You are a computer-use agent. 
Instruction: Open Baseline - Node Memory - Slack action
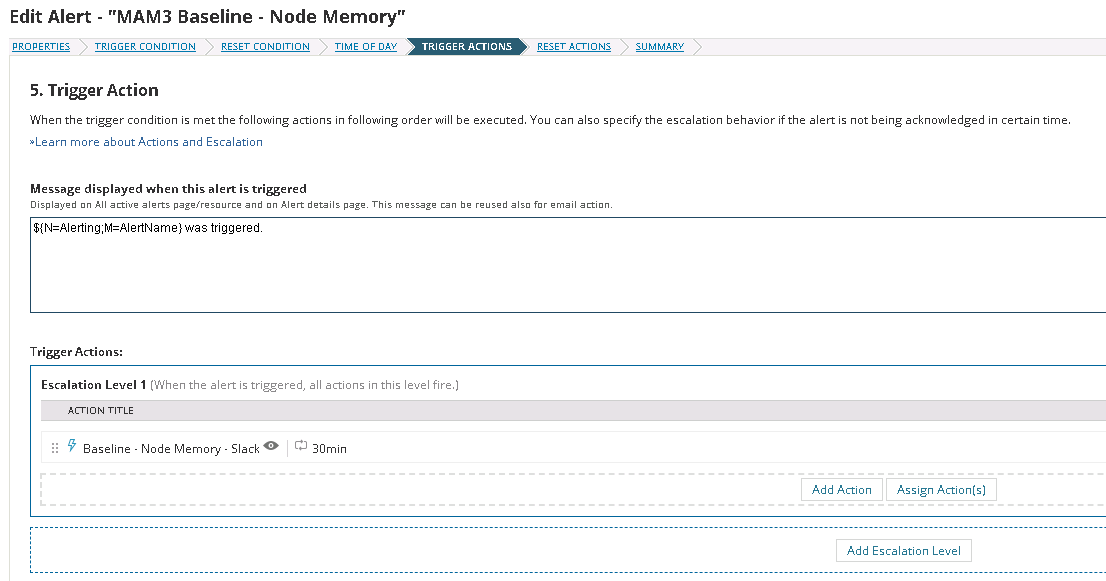tap(171, 448)
